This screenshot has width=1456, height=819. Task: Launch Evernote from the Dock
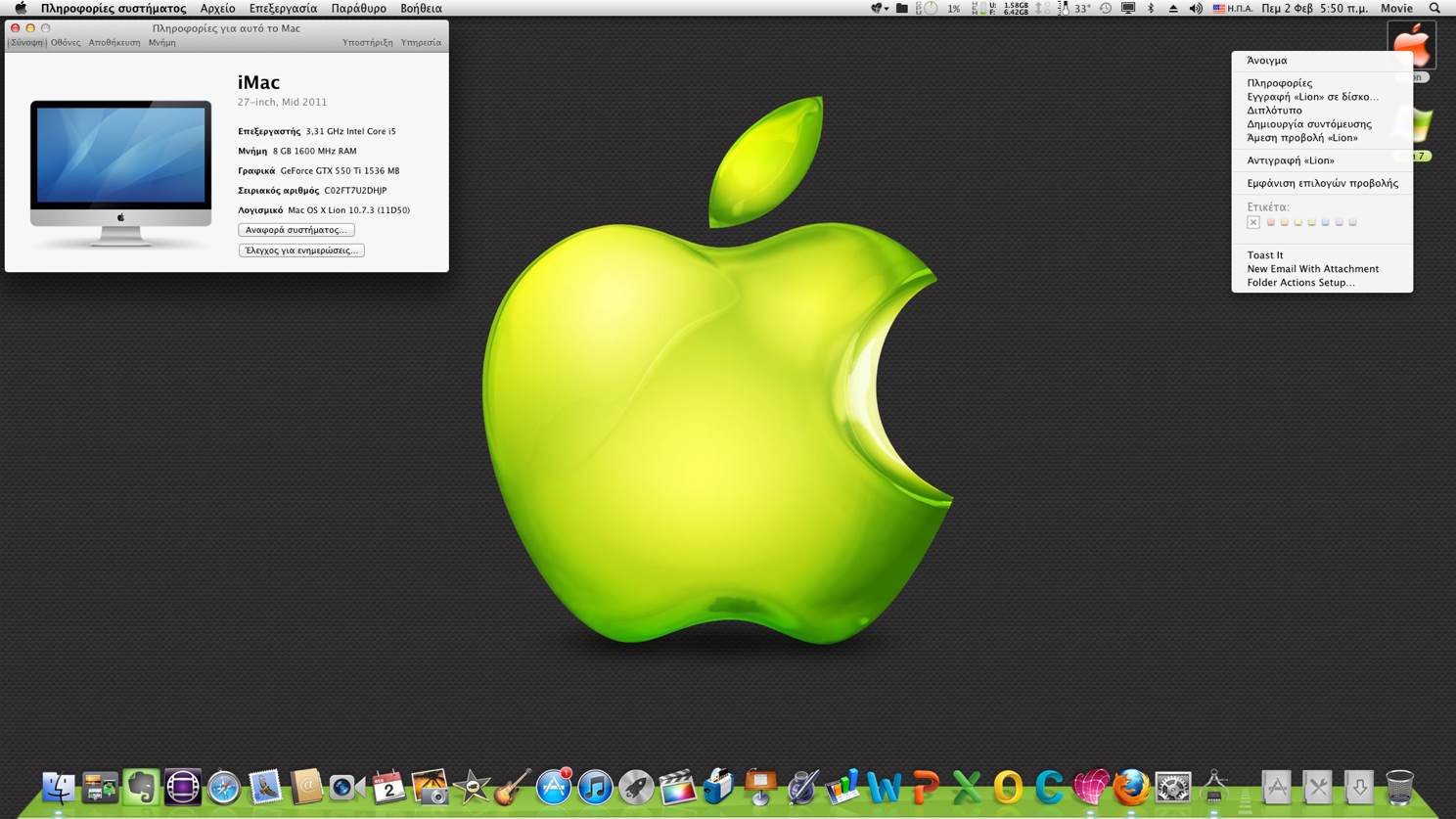(141, 788)
